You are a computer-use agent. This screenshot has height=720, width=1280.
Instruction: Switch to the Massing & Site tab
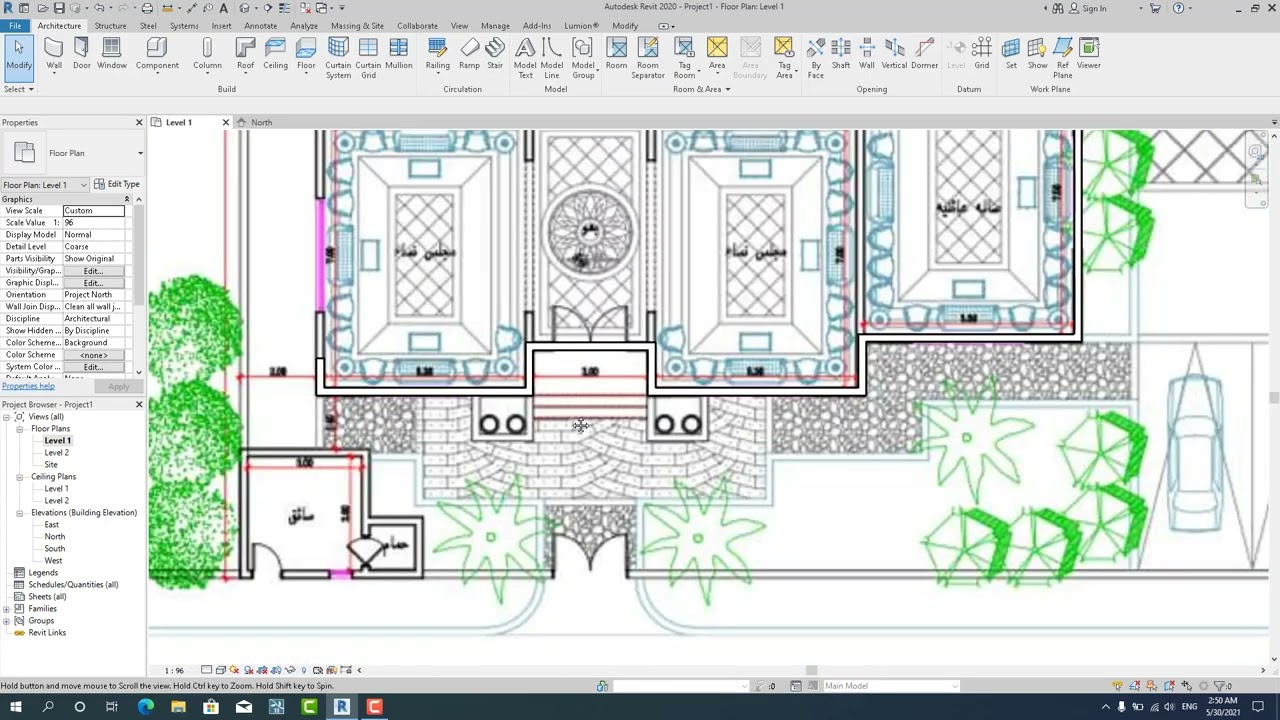click(x=357, y=26)
